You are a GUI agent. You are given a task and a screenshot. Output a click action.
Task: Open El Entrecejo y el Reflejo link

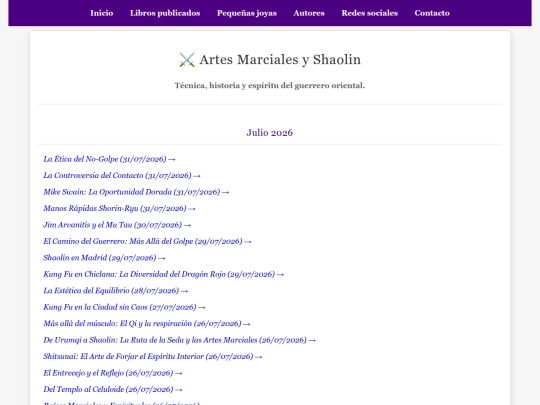[x=113, y=373]
